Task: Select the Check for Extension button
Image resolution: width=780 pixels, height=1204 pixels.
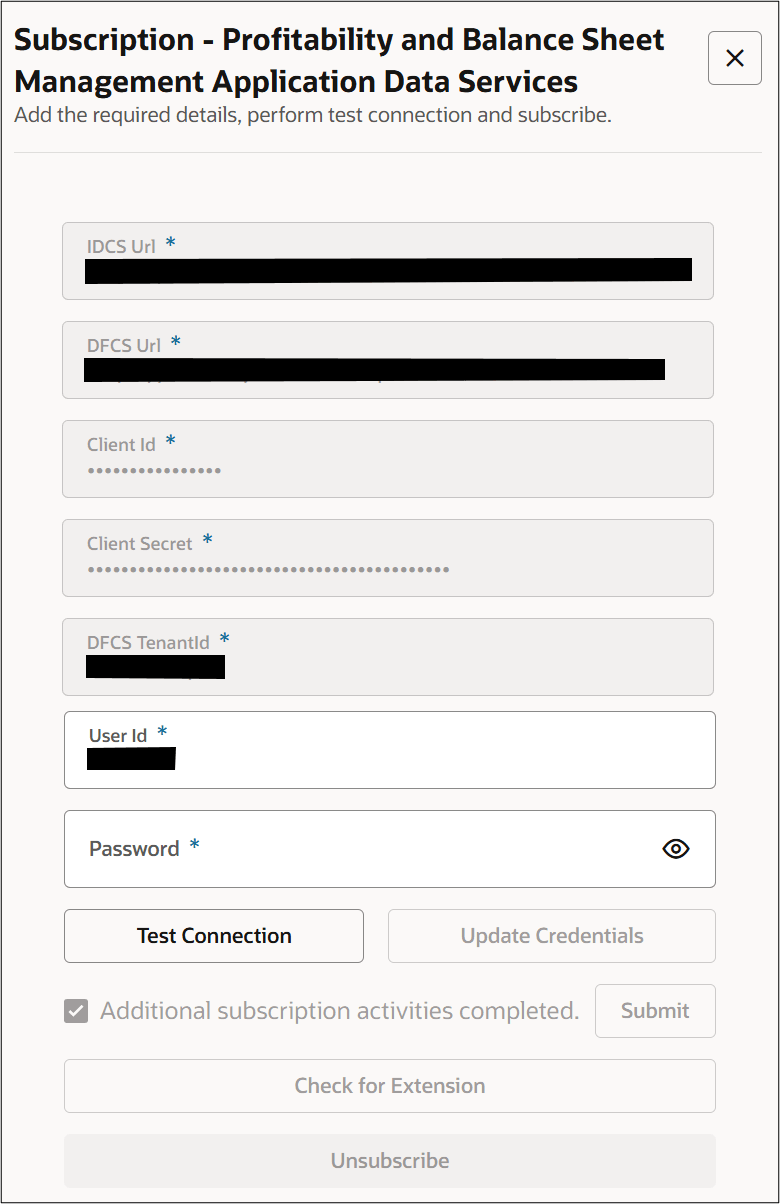Action: (x=389, y=1086)
